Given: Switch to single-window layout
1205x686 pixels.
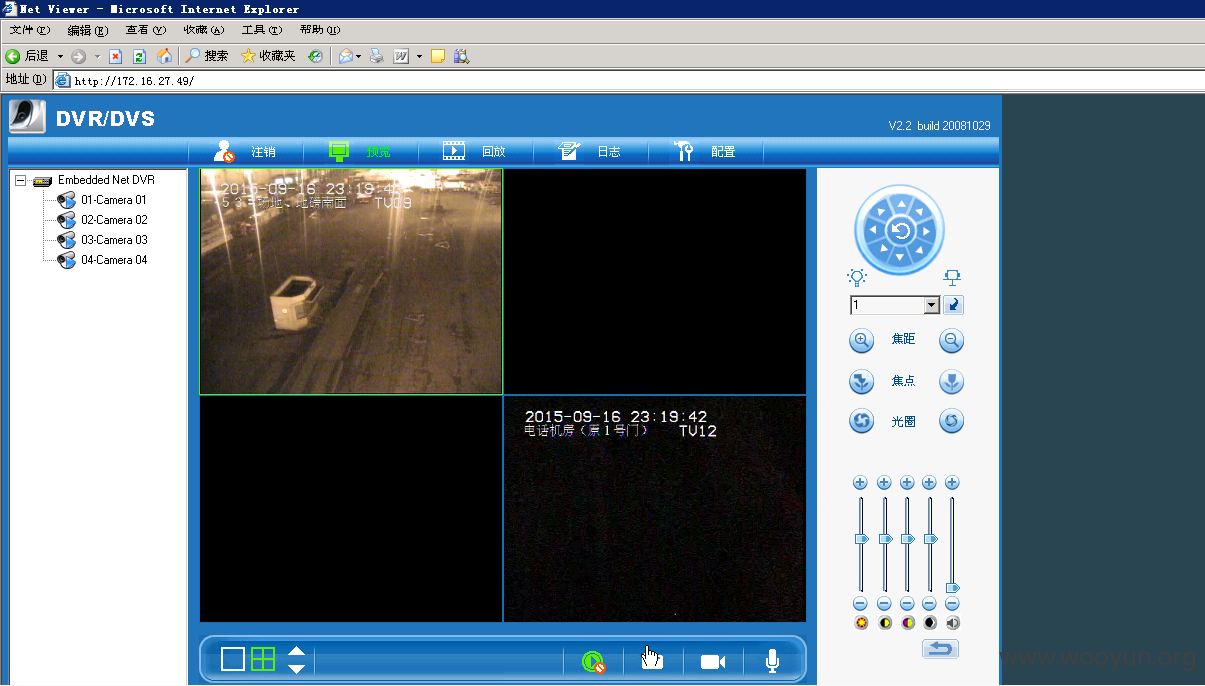Looking at the screenshot, I should tap(233, 659).
